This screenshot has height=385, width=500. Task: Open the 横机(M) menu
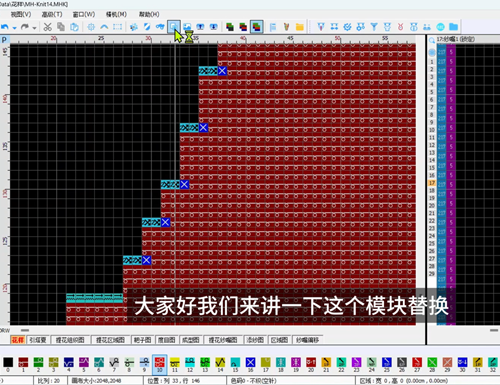(x=116, y=14)
